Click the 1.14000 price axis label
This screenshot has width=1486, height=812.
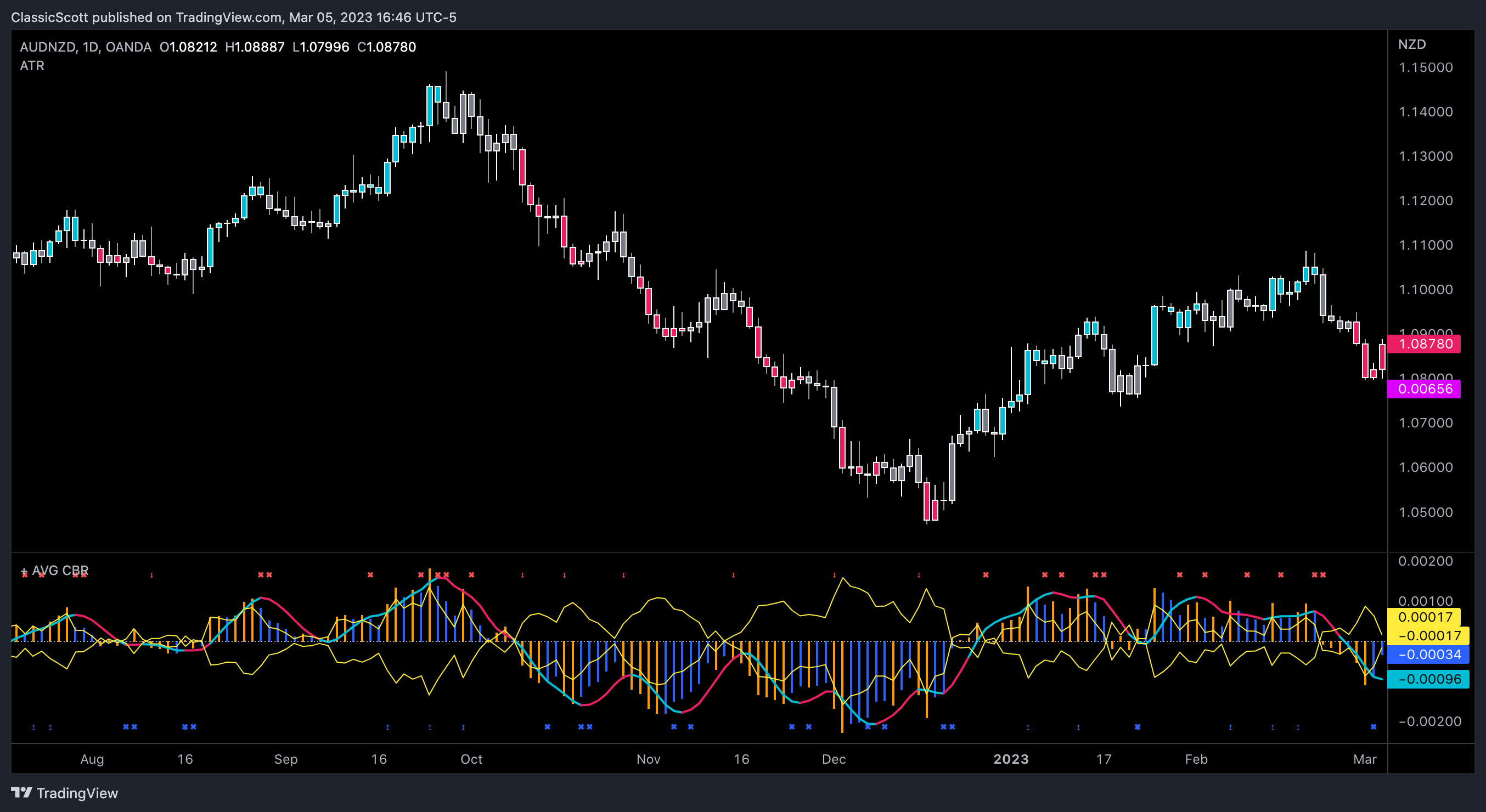1426,112
